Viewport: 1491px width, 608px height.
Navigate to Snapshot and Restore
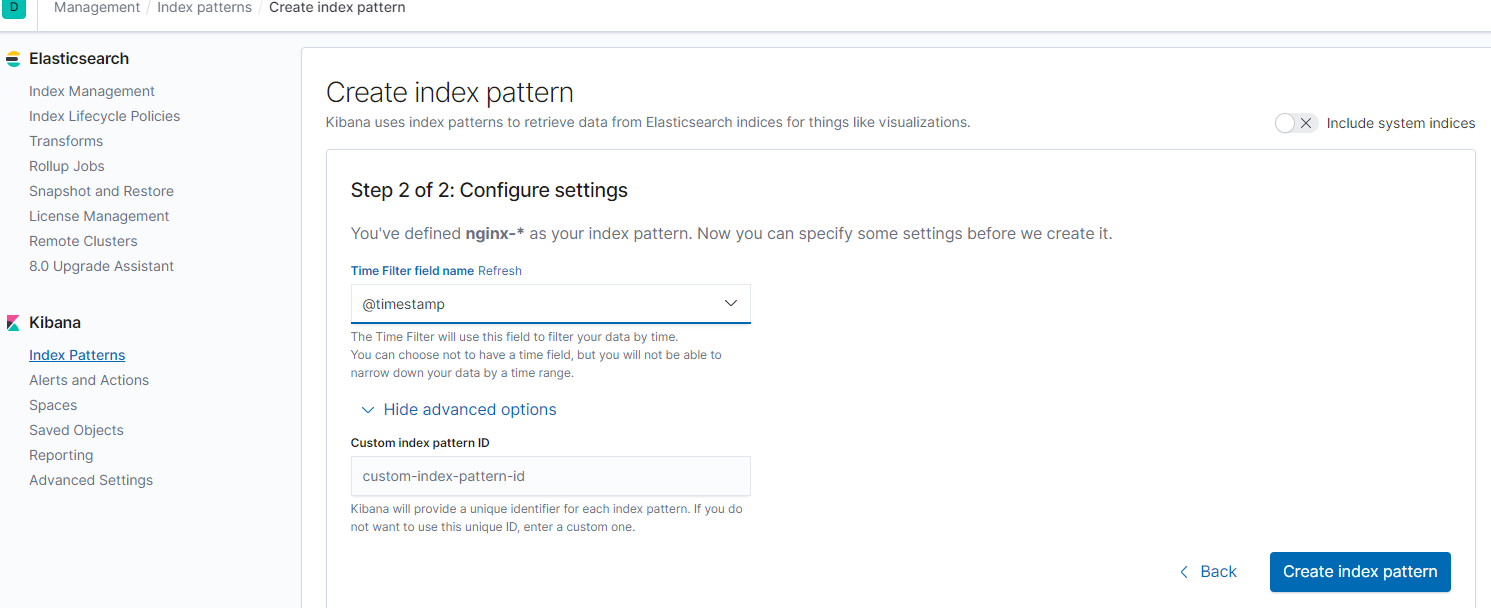101,191
